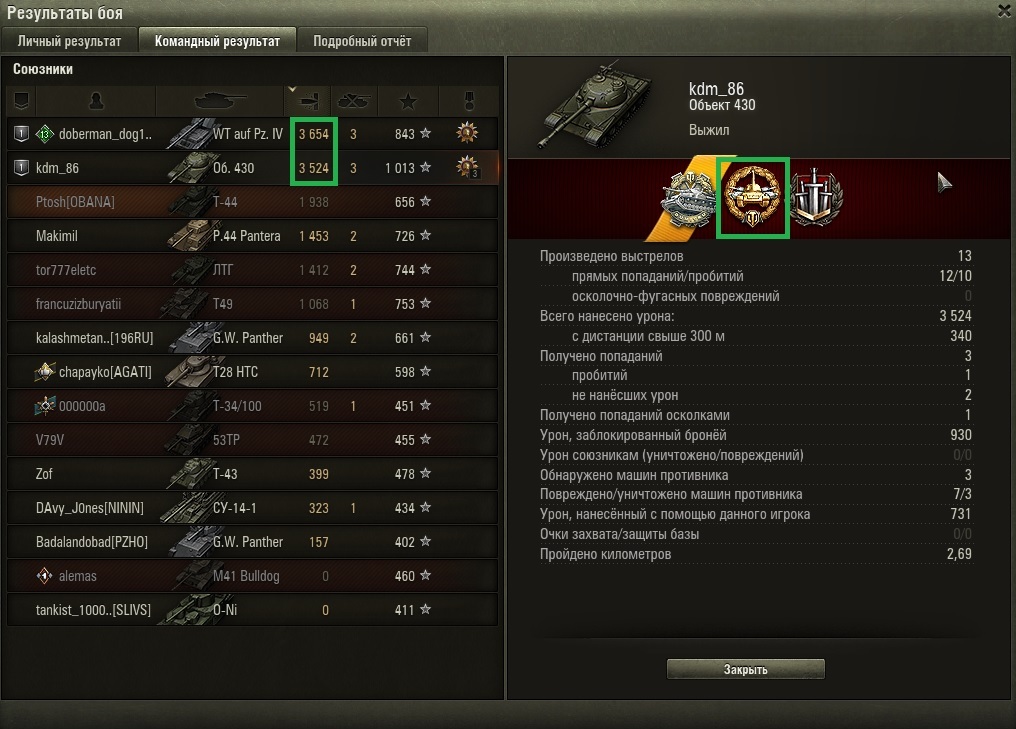1016x729 pixels.
Task: Sort by player name silhouette icon
Action: (96, 101)
